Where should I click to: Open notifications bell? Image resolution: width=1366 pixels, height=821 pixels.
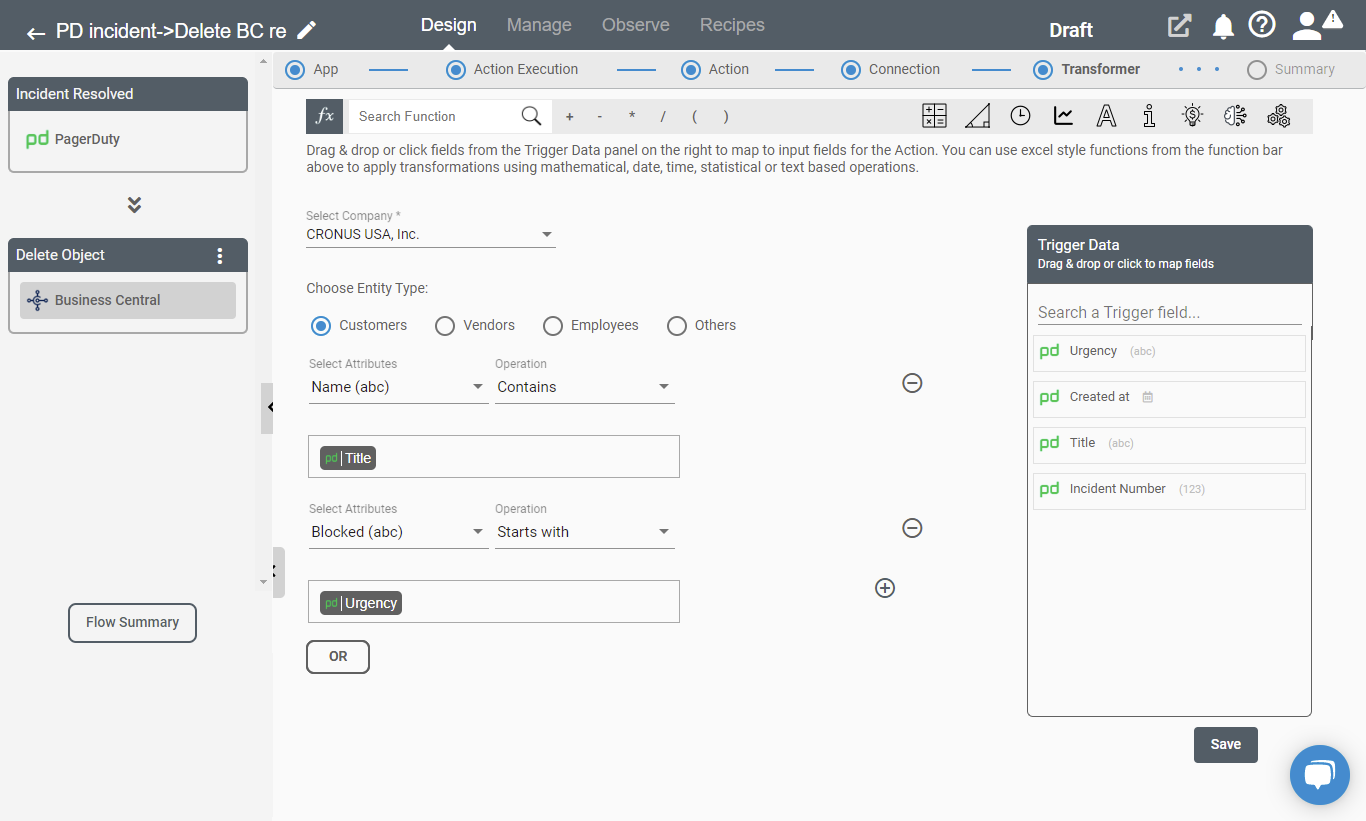pyautogui.click(x=1223, y=27)
